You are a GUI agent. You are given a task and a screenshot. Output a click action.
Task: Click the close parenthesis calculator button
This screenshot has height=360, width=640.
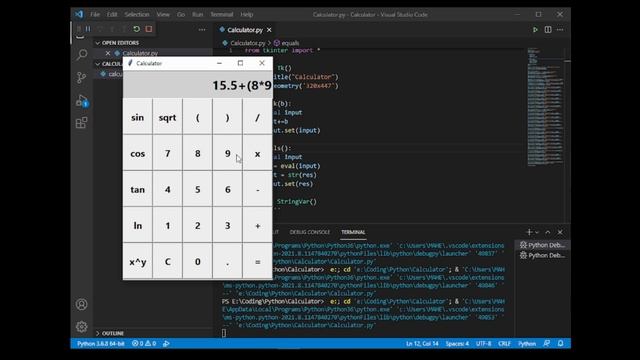pos(227,118)
